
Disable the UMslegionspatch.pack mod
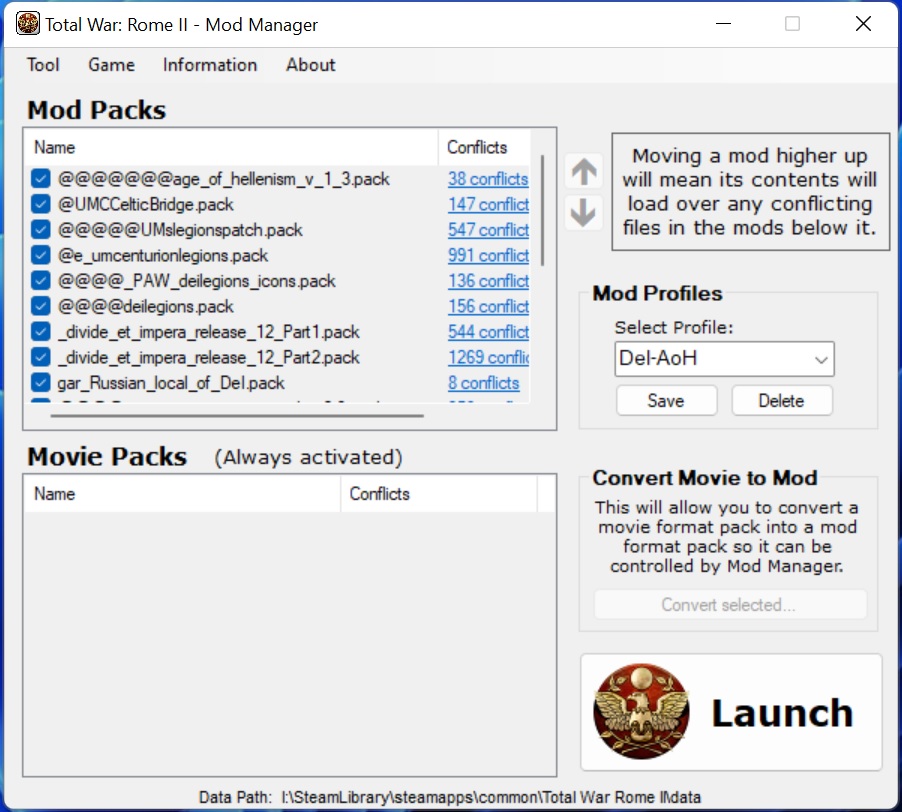pos(40,230)
